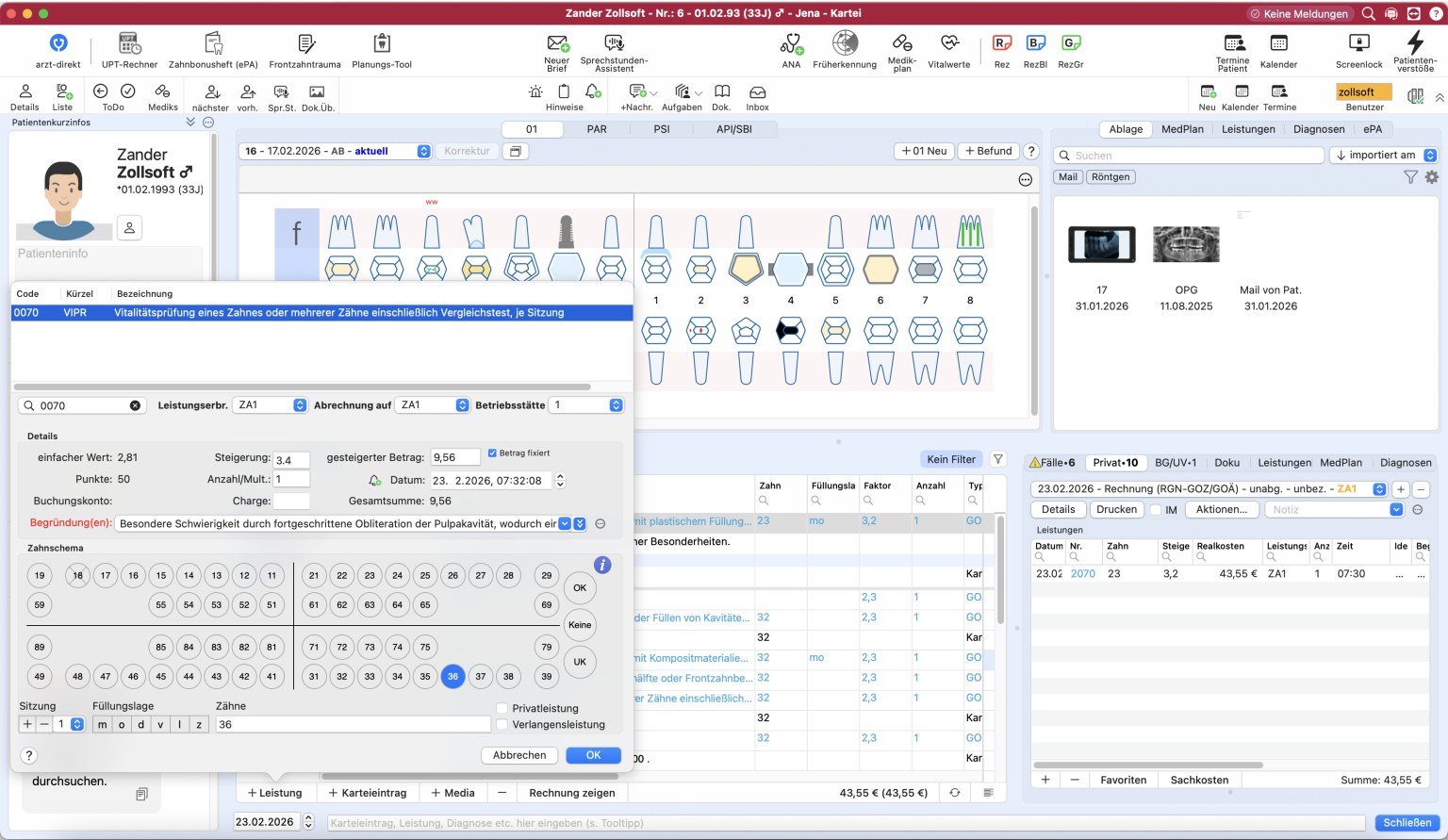
Task: Expand the Betriebsstätte dropdown
Action: point(587,405)
